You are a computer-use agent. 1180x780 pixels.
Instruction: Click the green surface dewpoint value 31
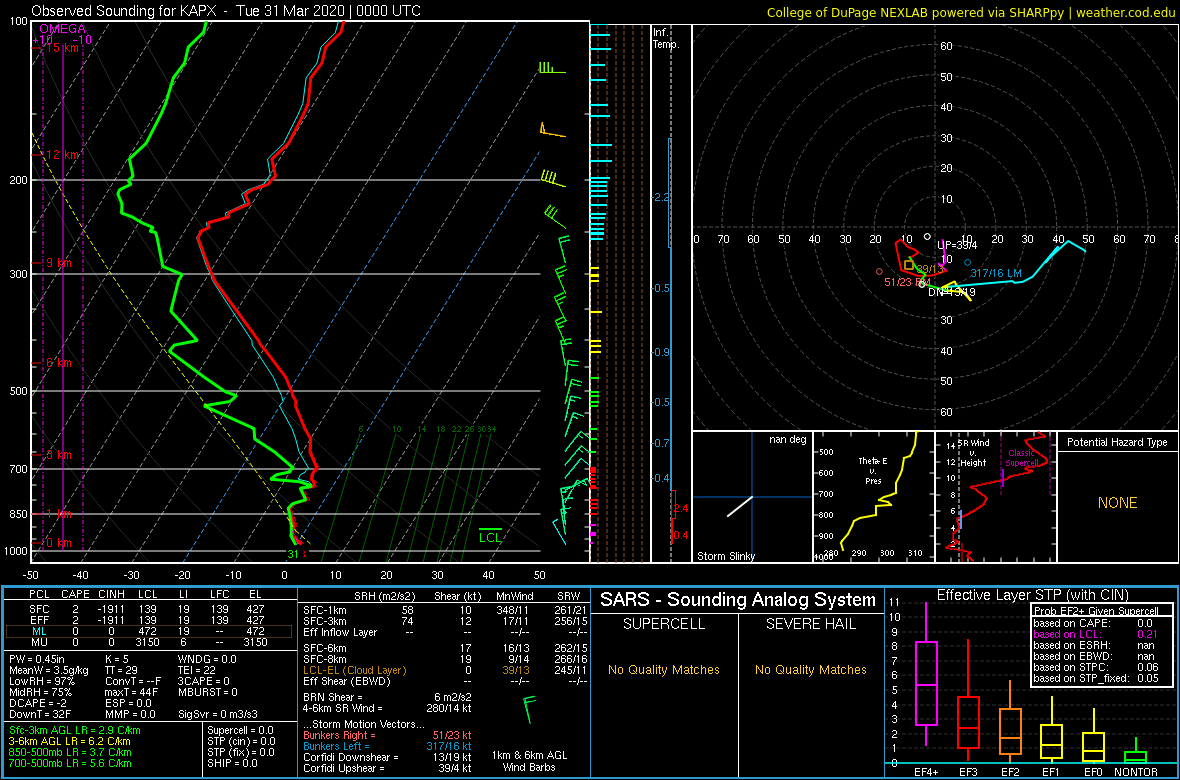(x=293, y=554)
